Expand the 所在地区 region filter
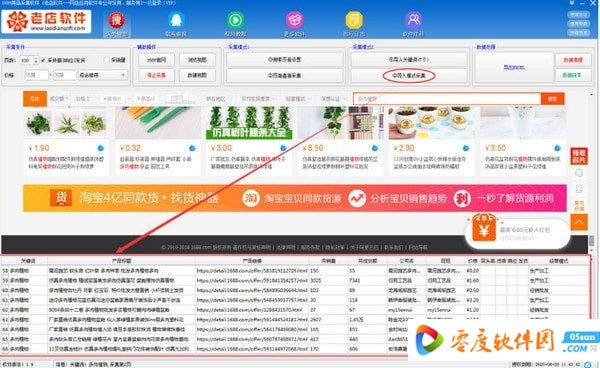 pyautogui.click(x=219, y=99)
